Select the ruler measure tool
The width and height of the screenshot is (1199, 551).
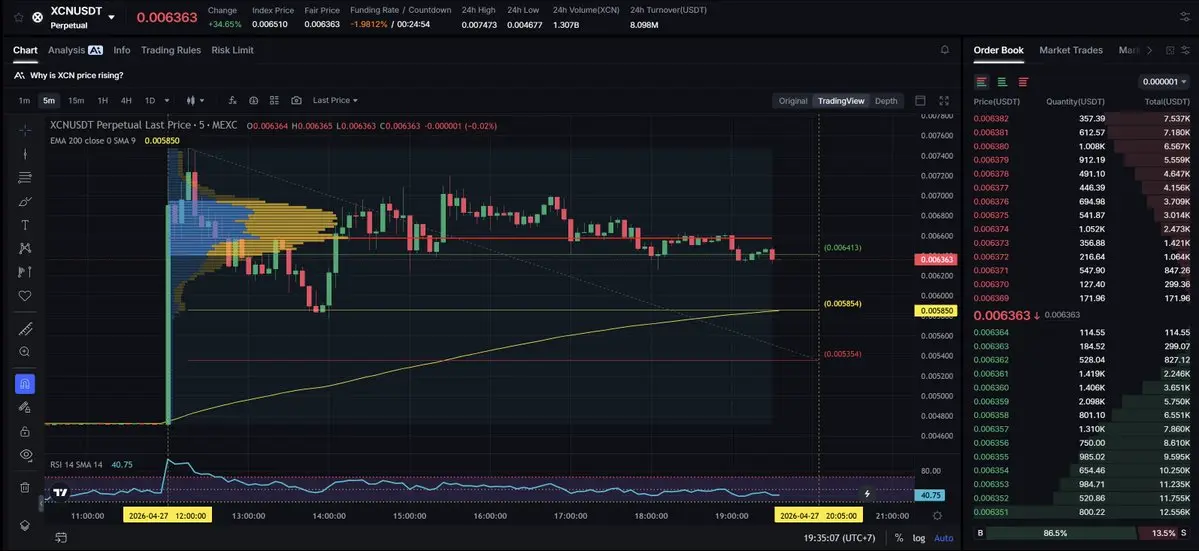tap(24, 329)
